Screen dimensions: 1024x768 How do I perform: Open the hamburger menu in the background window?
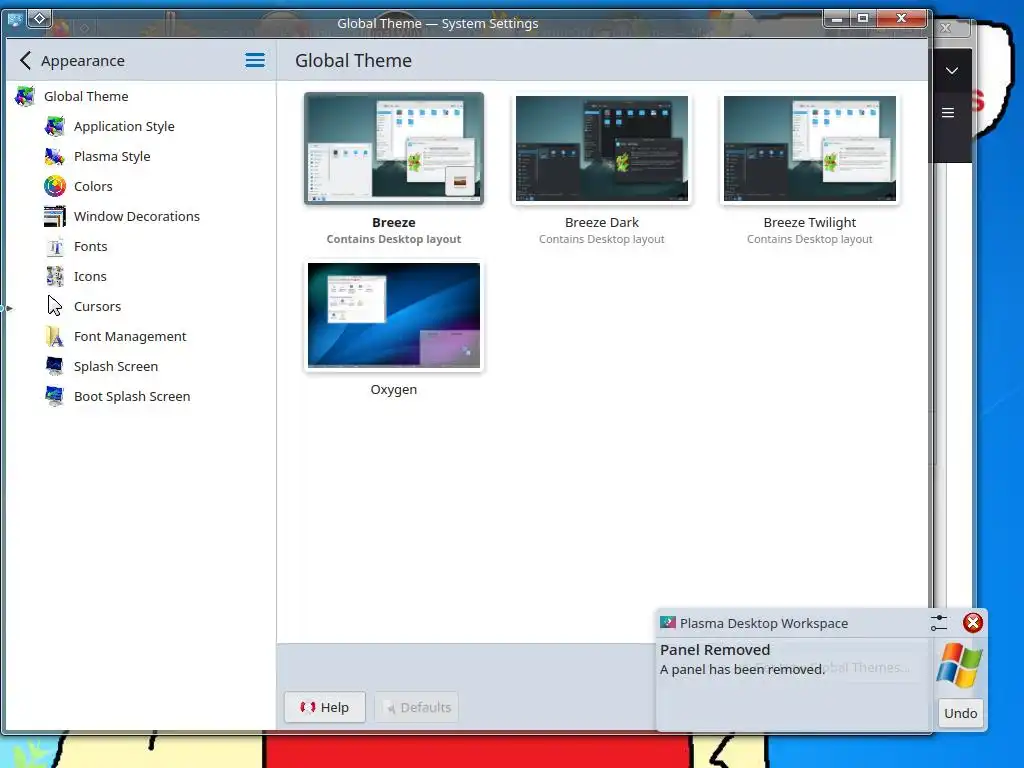click(948, 113)
